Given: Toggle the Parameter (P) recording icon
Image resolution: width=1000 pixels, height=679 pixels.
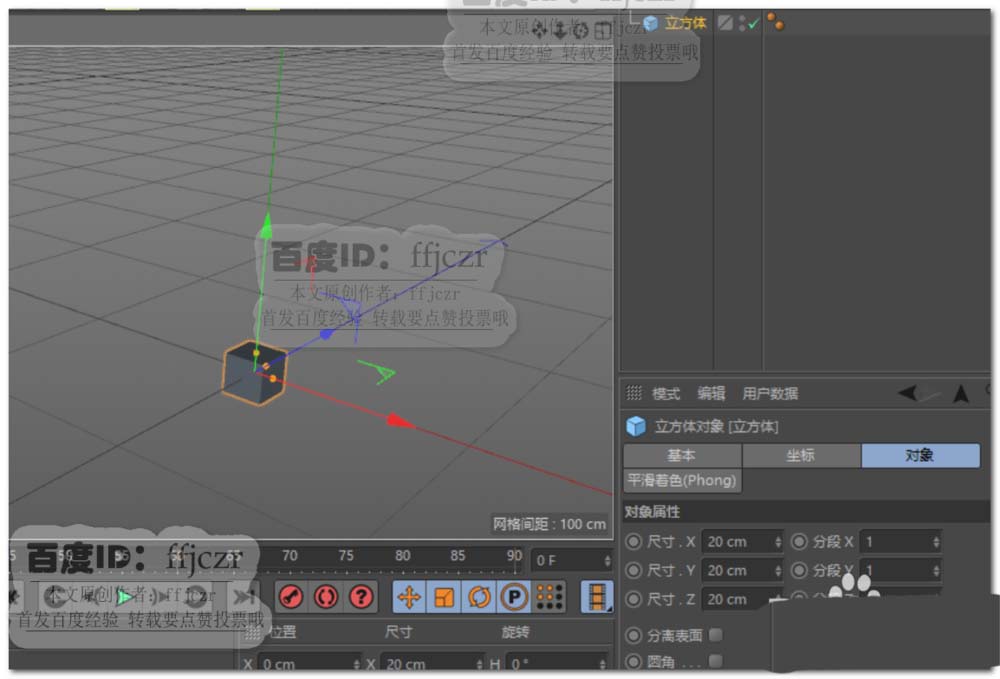Looking at the screenshot, I should point(514,597).
